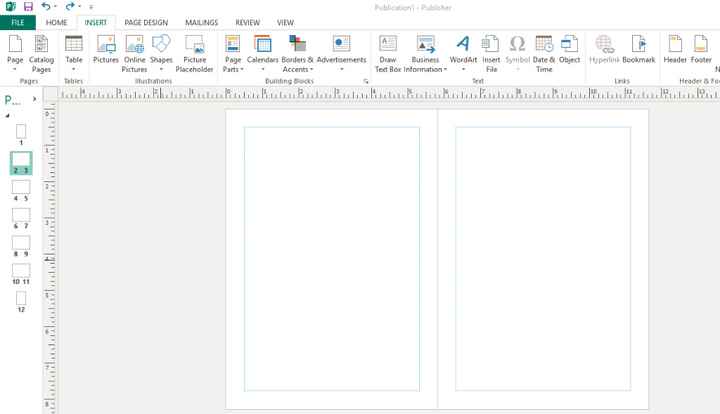Viewport: 720px width, 414px height.
Task: Open Customize Quick Access Toolbar dropdown
Action: (x=91, y=7)
